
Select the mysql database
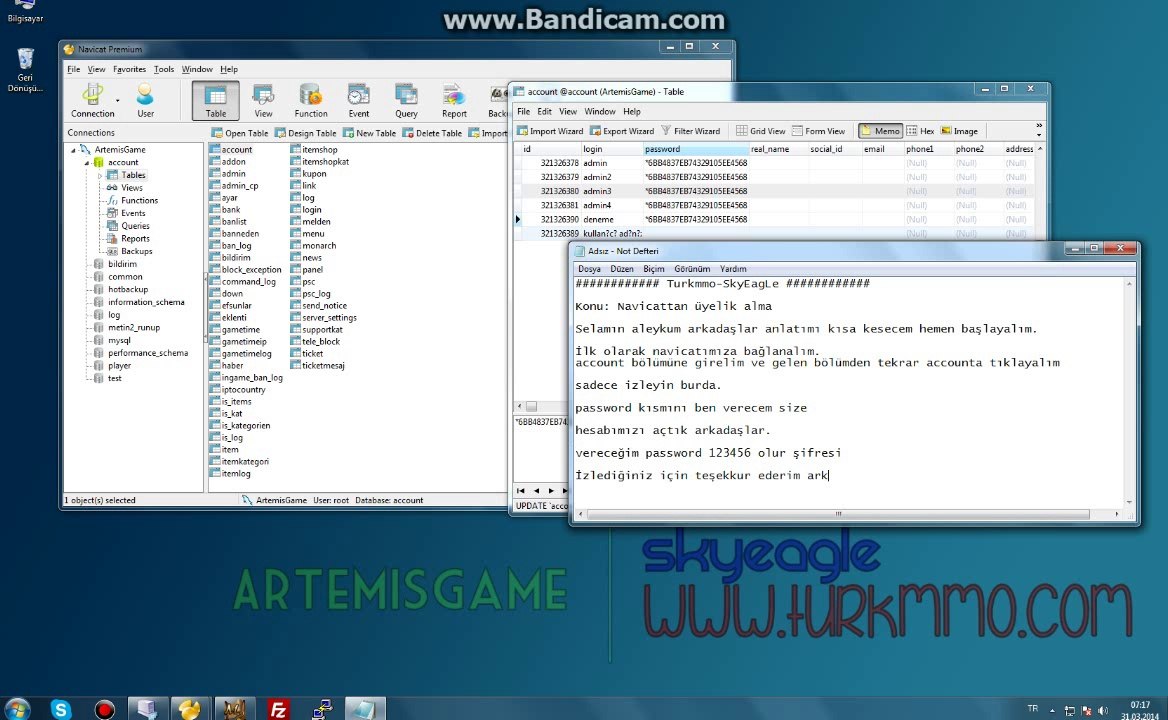119,340
